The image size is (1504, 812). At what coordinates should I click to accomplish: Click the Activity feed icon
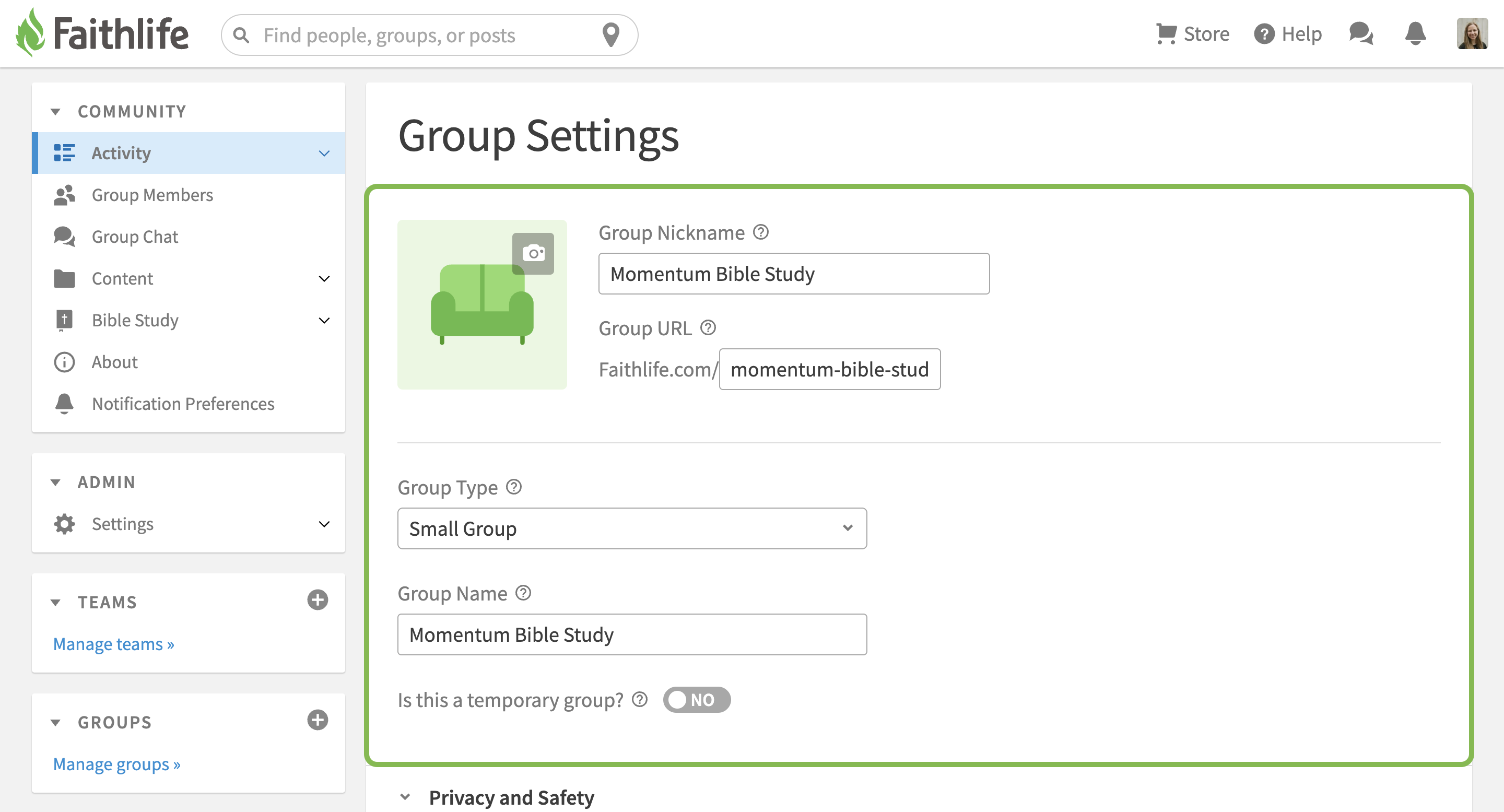point(64,153)
